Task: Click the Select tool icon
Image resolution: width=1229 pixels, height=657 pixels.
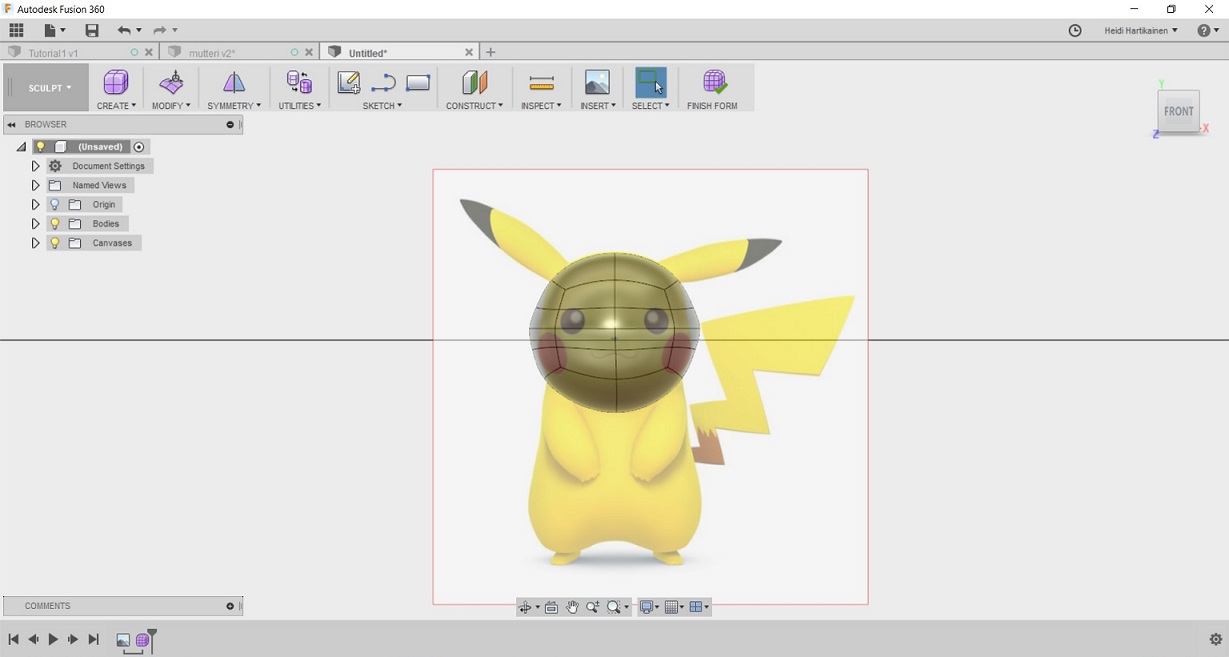Action: [x=651, y=83]
